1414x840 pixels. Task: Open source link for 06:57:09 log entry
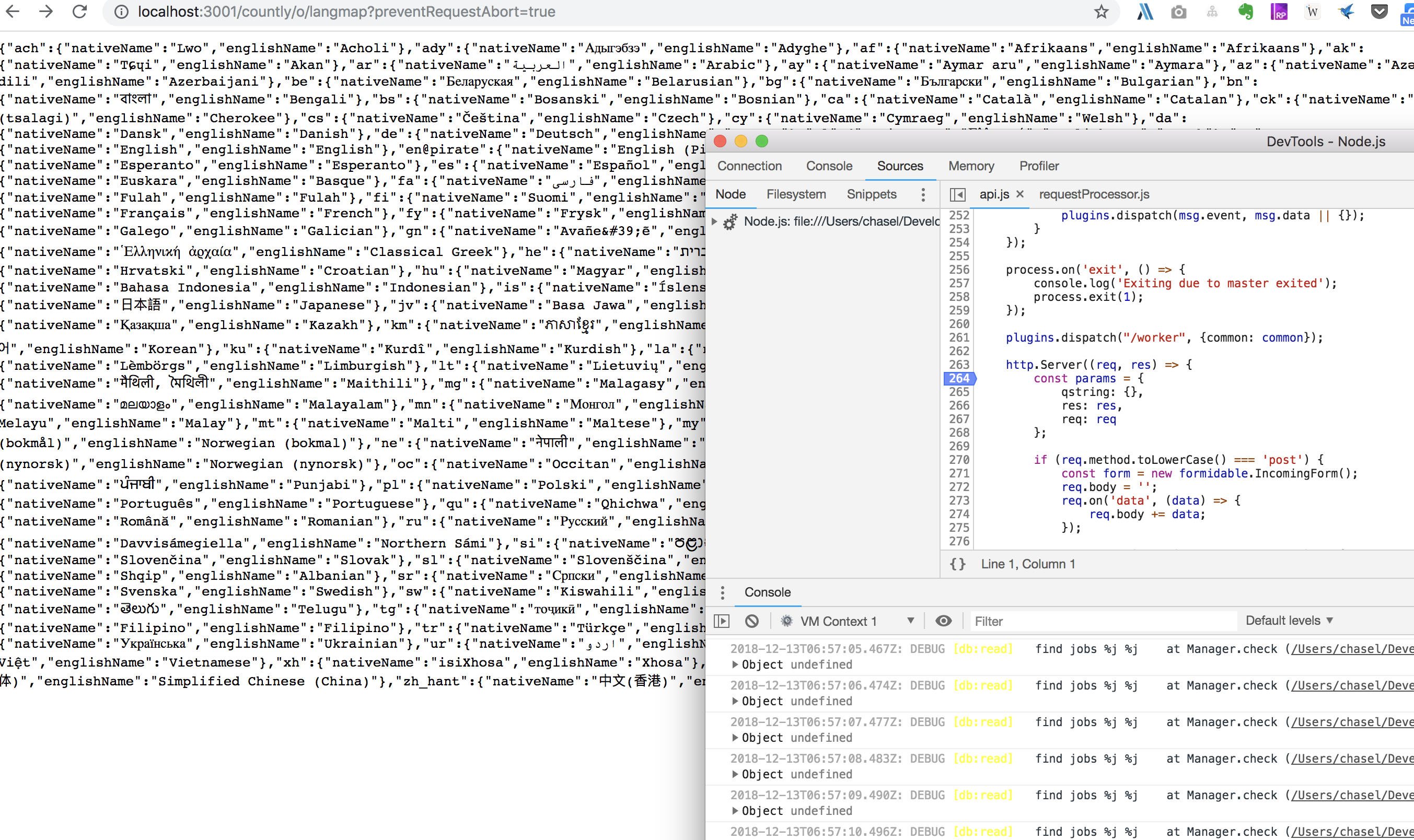[1352, 795]
